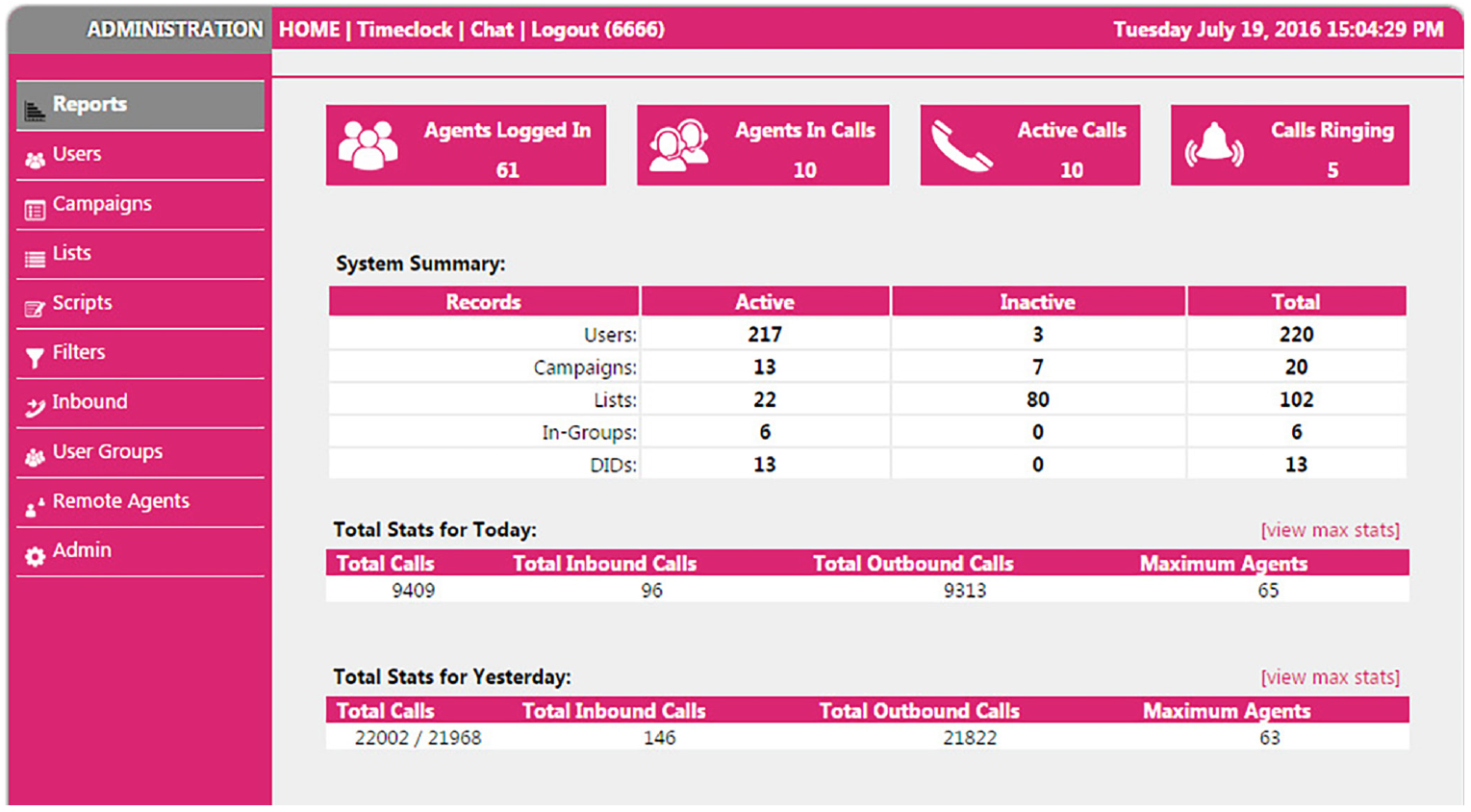Screen dimensions: 1471x812
Task: Click yesterday's Maximum Agents value 63
Action: (1270, 738)
